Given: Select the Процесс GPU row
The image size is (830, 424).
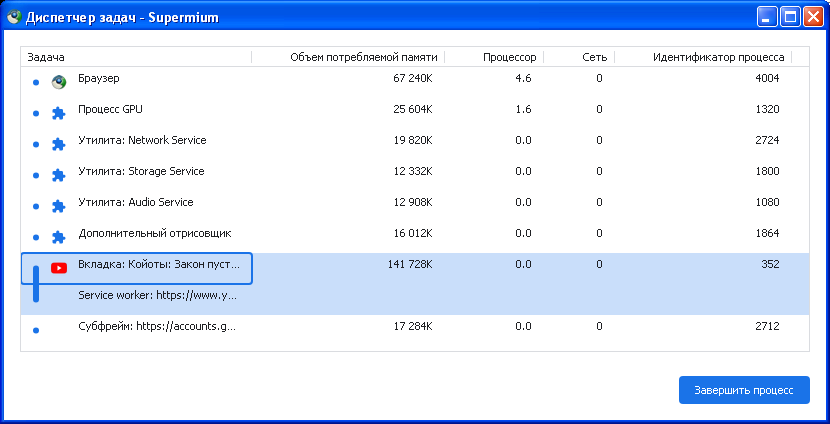Looking at the screenshot, I should pos(415,113).
